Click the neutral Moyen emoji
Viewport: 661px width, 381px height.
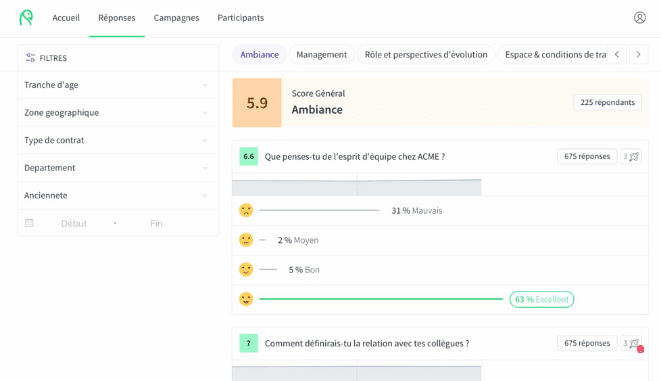[246, 240]
